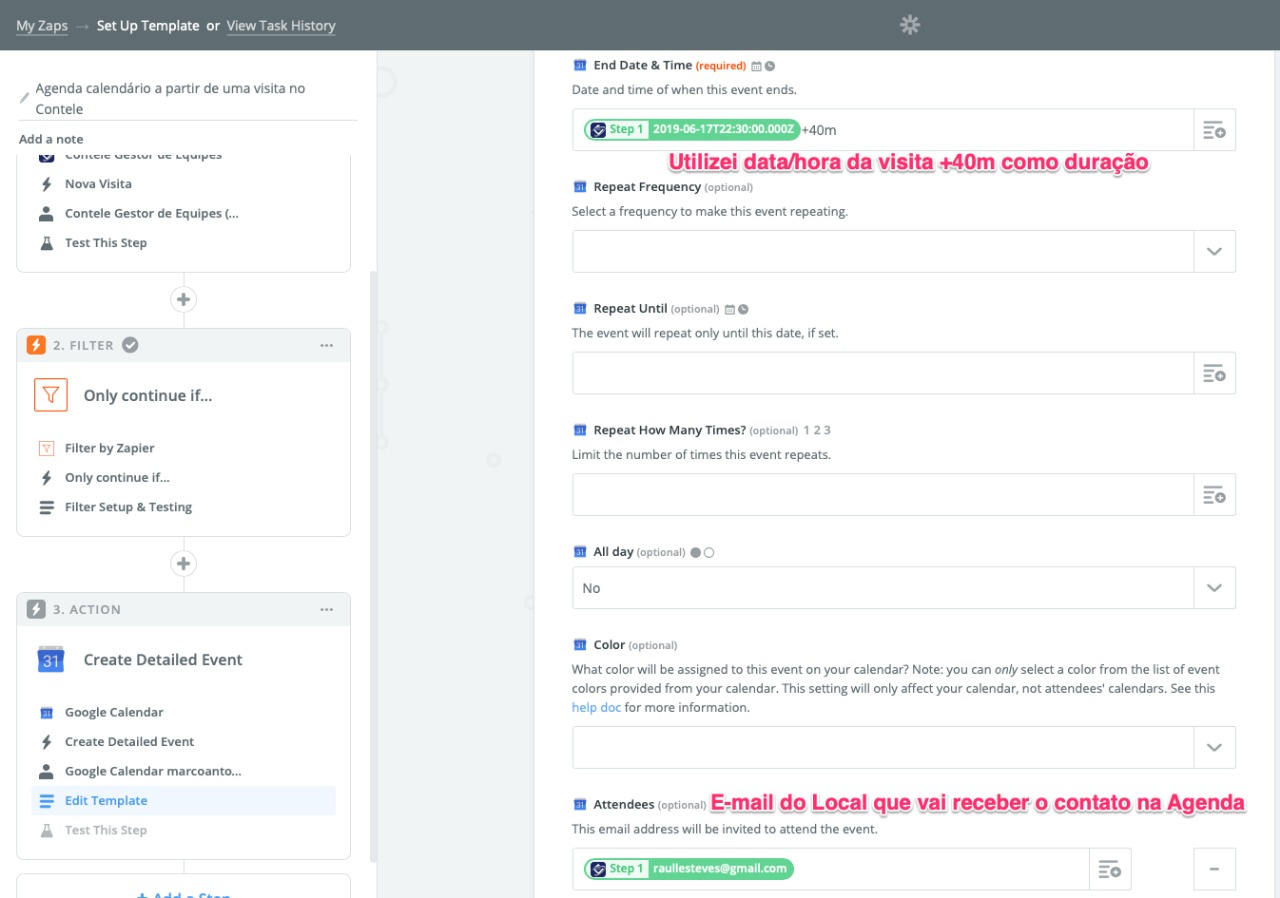Open the help doc link
Screen dimensions: 1280x898
click(x=596, y=708)
